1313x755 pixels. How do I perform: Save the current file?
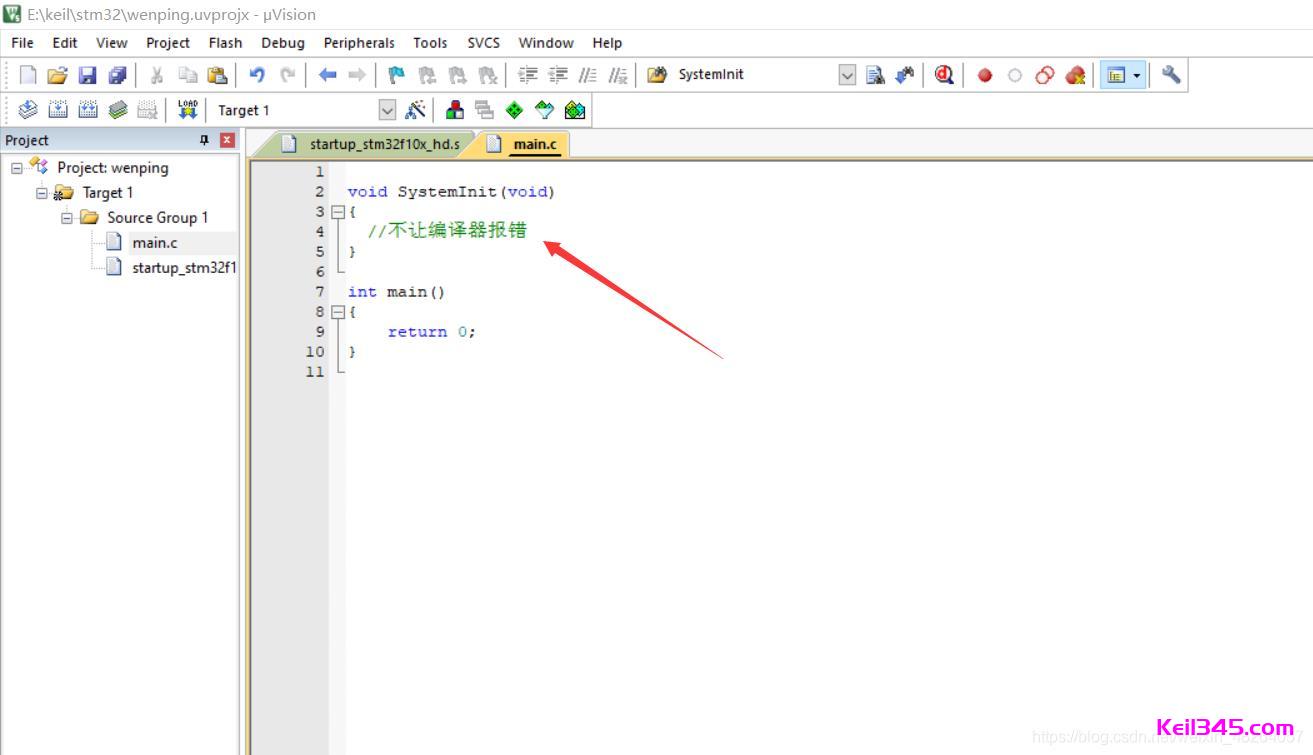coord(88,75)
